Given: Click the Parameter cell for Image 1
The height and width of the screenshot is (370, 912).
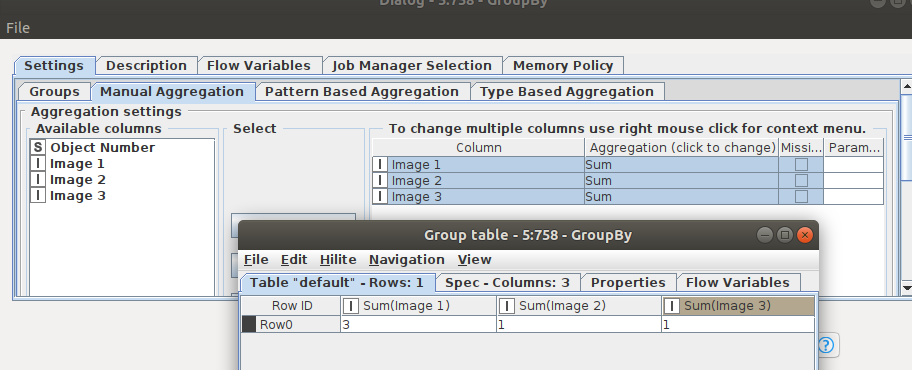Looking at the screenshot, I should tap(854, 165).
